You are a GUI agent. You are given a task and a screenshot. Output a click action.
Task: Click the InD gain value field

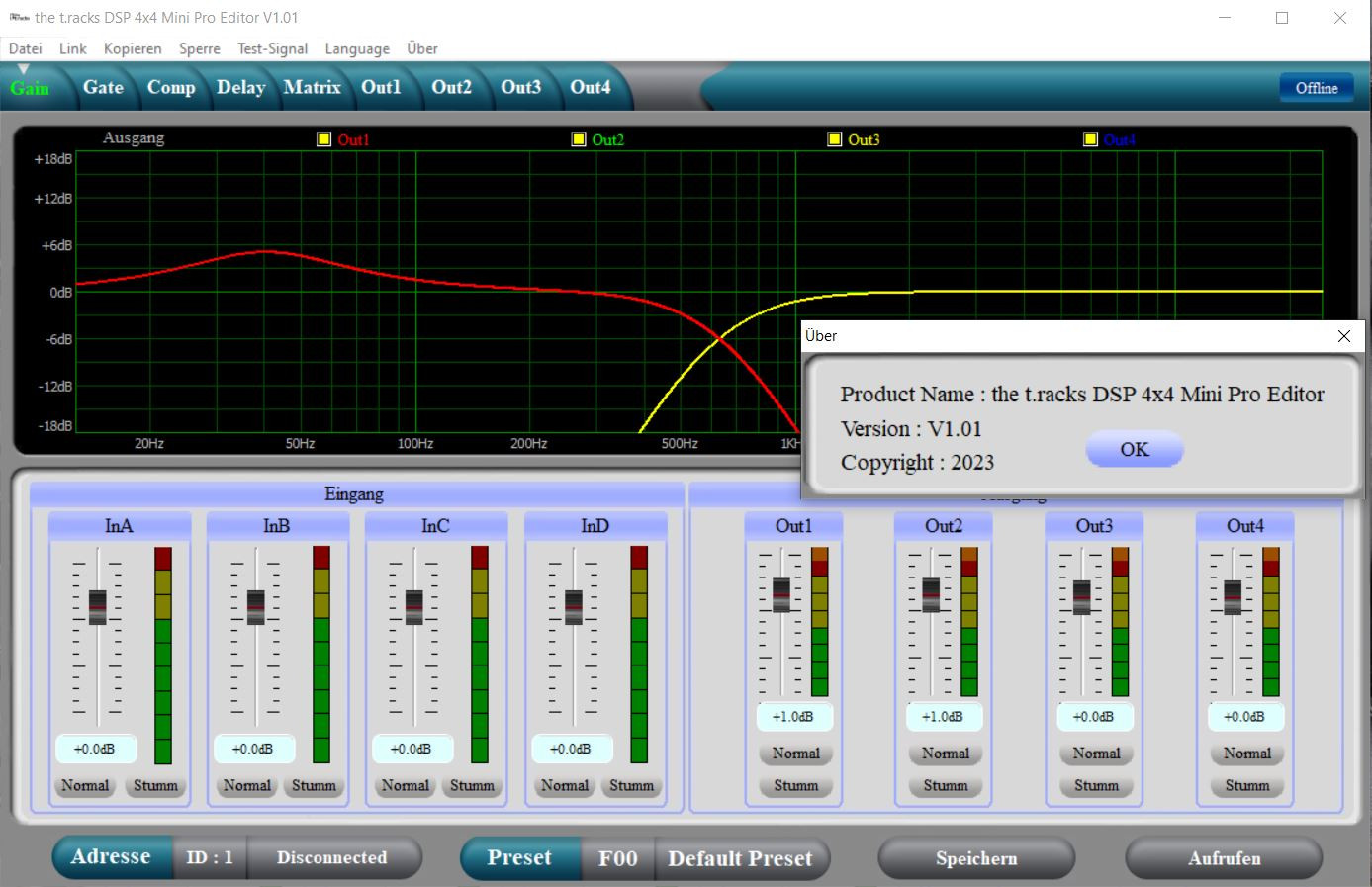(x=571, y=750)
